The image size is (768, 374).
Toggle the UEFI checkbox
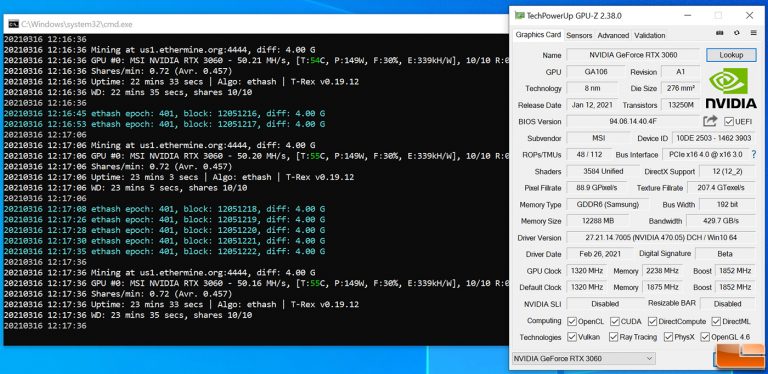(729, 121)
